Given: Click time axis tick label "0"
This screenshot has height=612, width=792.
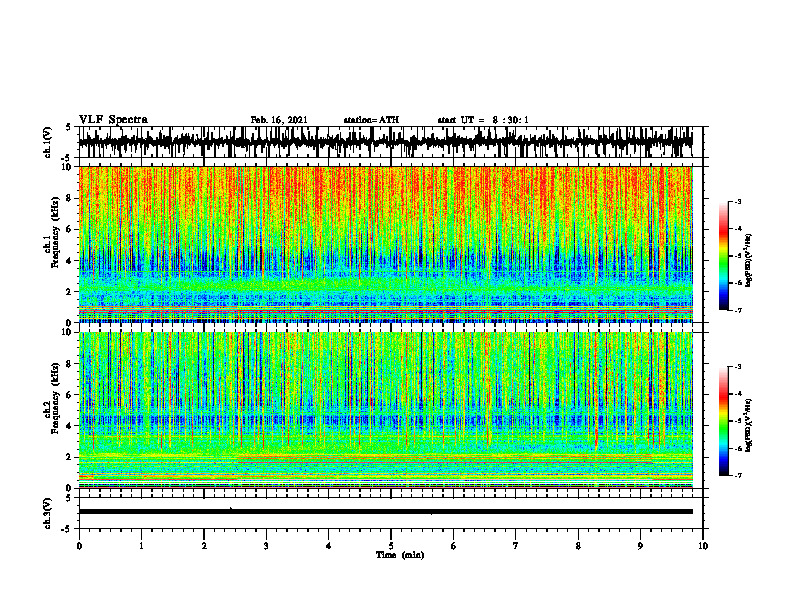Looking at the screenshot, I should coord(79,546).
